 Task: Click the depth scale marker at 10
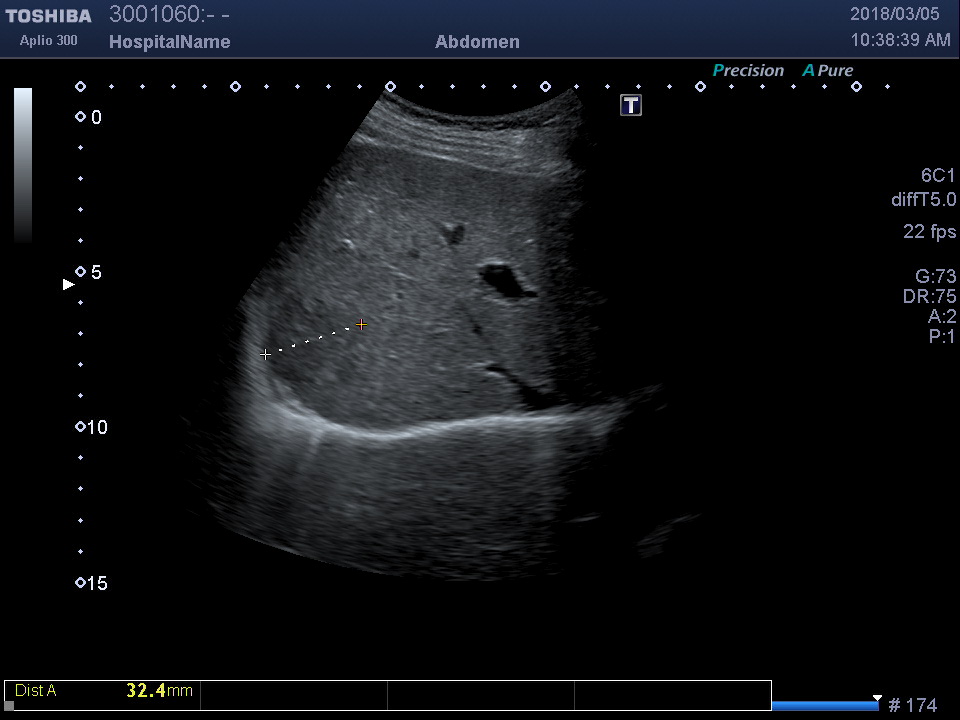click(80, 427)
